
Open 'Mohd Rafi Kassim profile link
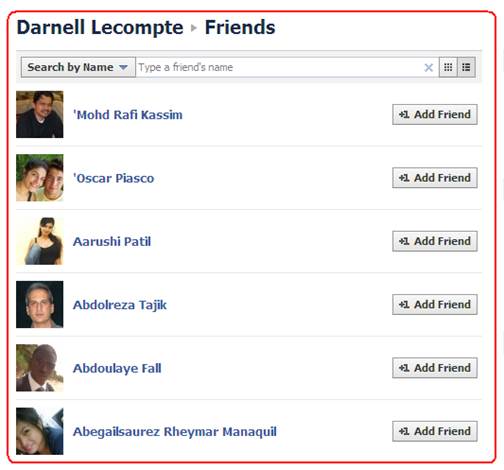[x=128, y=115]
